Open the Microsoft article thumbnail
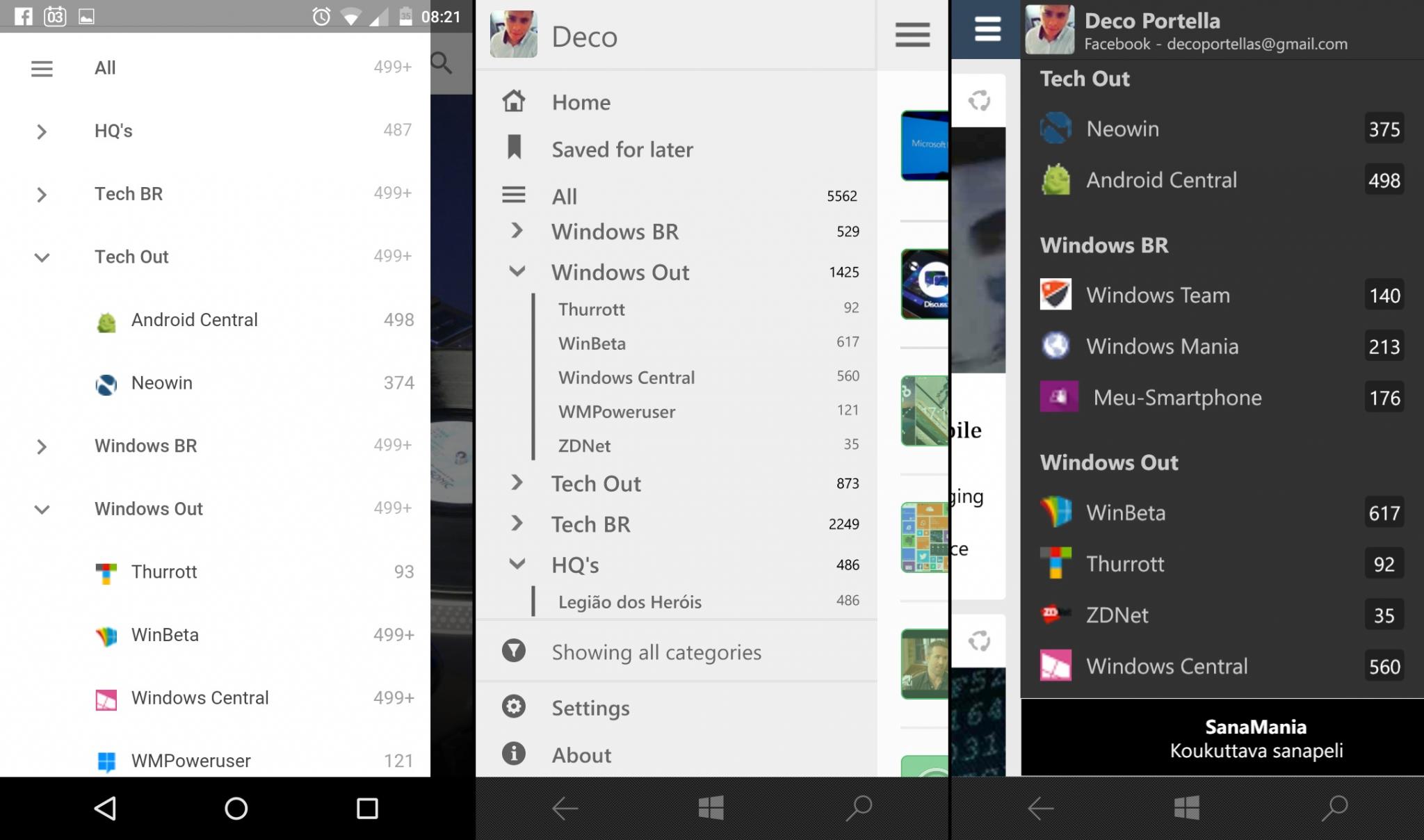Screen dimensions: 1424x840 [x=925, y=145]
